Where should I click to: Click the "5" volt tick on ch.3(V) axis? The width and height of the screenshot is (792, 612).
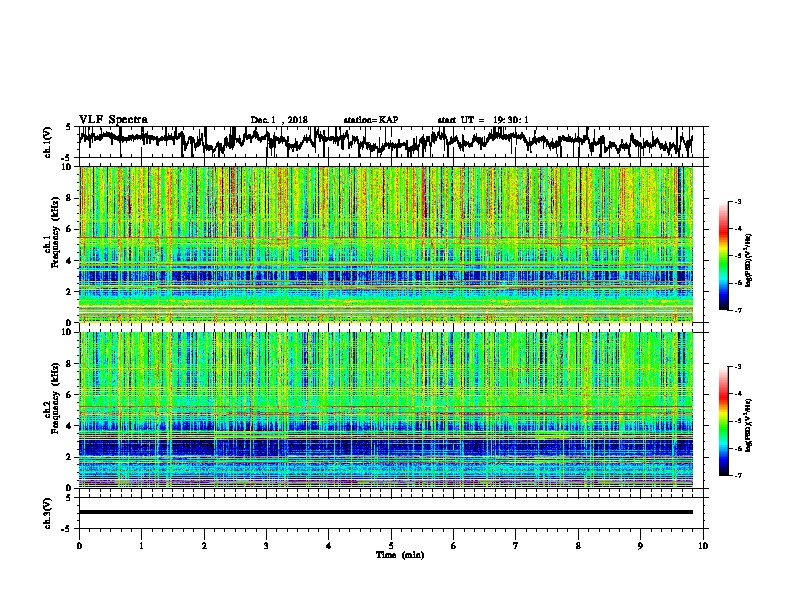(68, 498)
